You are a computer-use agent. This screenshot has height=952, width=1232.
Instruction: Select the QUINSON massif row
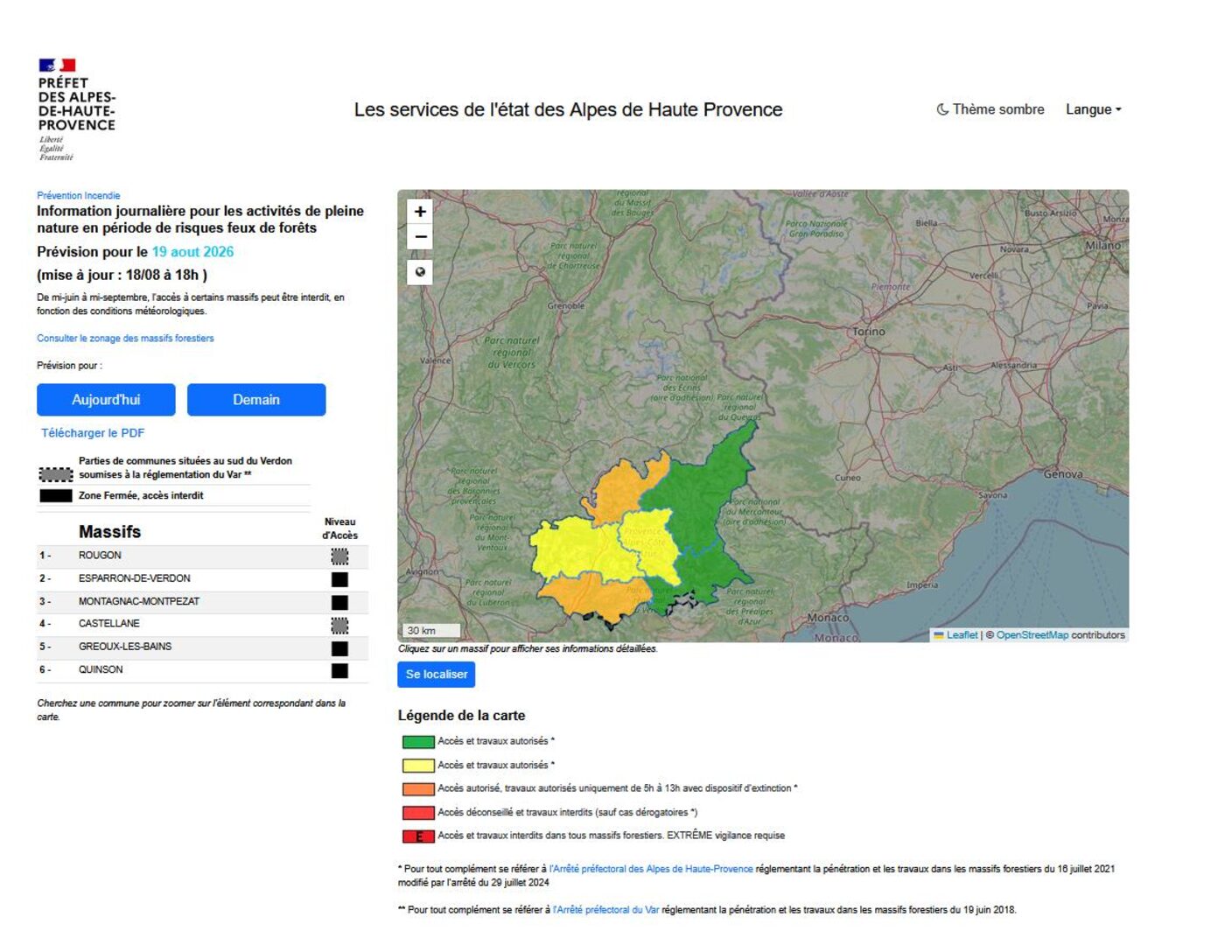(202, 670)
